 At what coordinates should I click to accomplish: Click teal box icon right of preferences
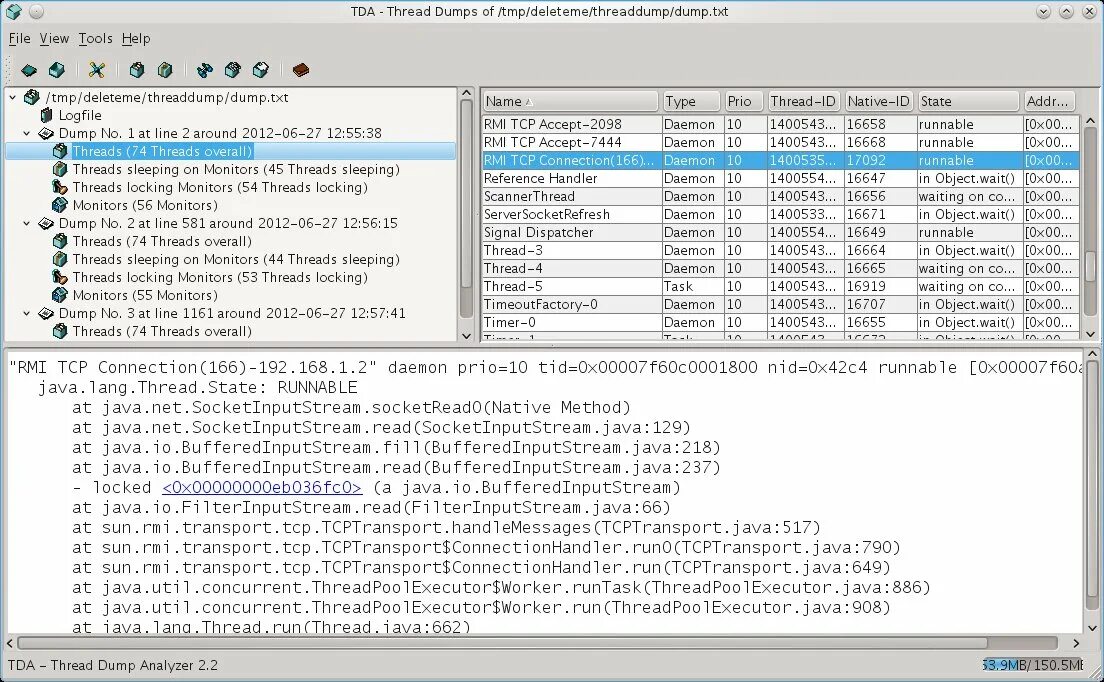tap(137, 70)
